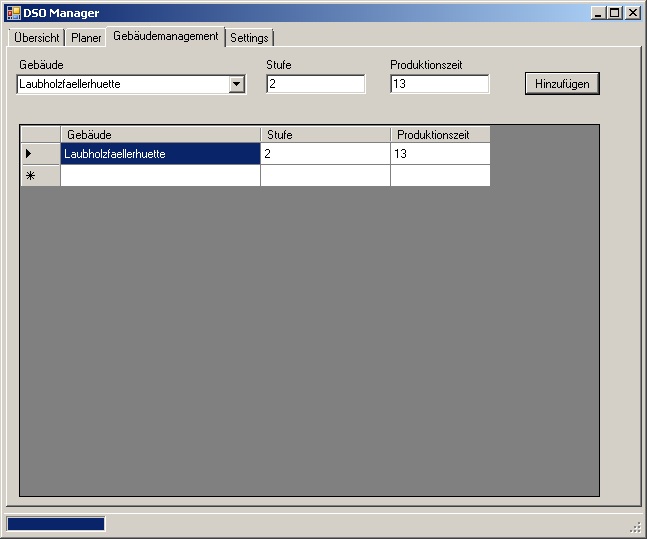The image size is (647, 539).
Task: Click the DSO Manager title bar icon
Action: click(x=14, y=13)
